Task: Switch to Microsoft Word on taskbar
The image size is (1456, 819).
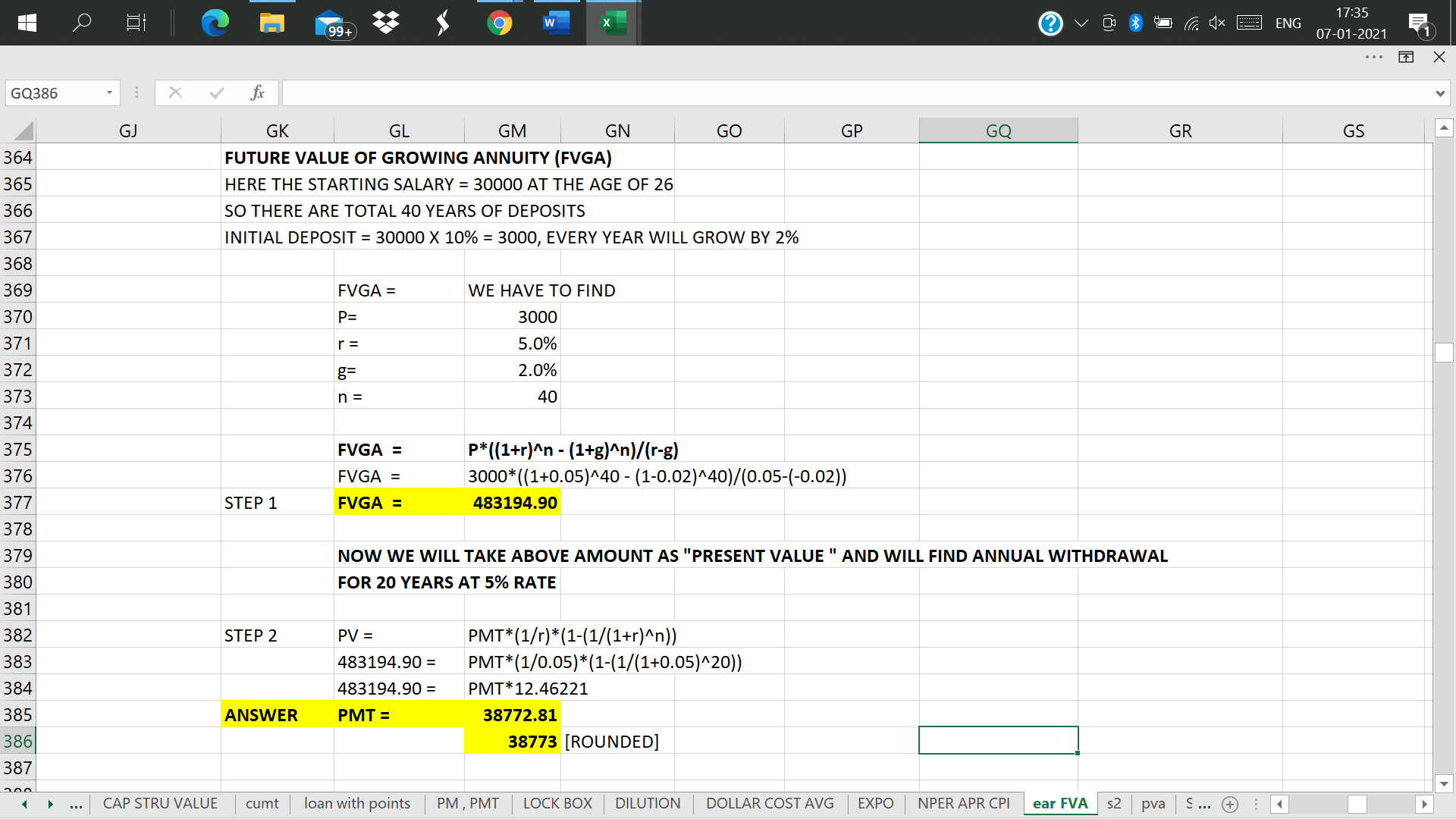Action: 556,23
